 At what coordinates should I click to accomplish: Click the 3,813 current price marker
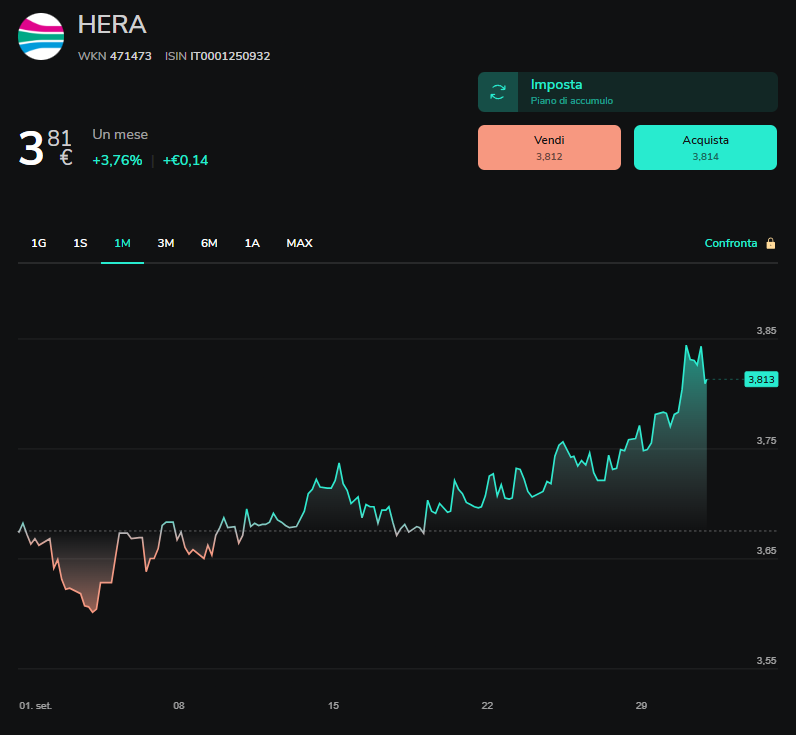coord(761,379)
